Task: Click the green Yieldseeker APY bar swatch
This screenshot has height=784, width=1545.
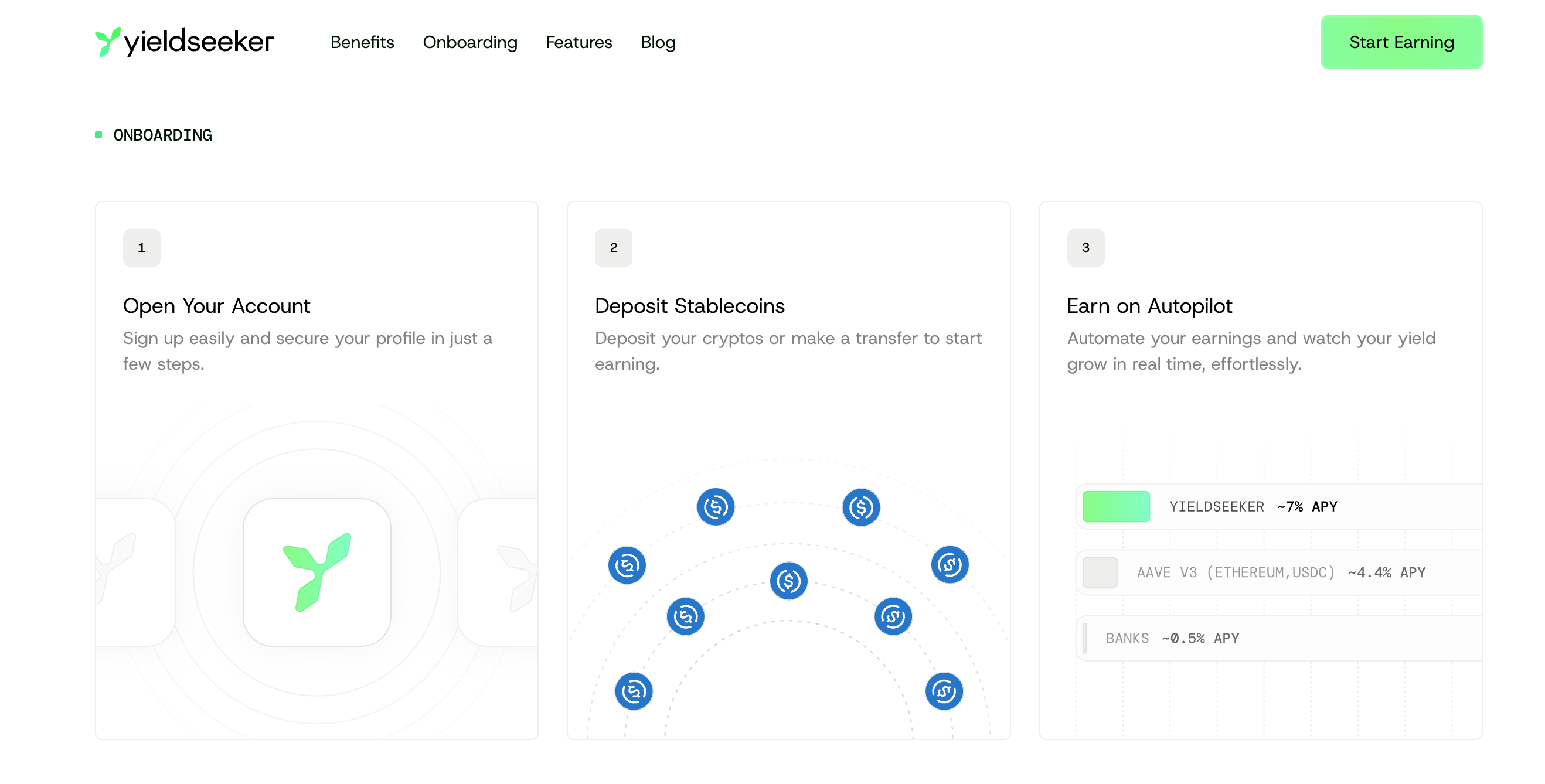Action: click(x=1115, y=506)
